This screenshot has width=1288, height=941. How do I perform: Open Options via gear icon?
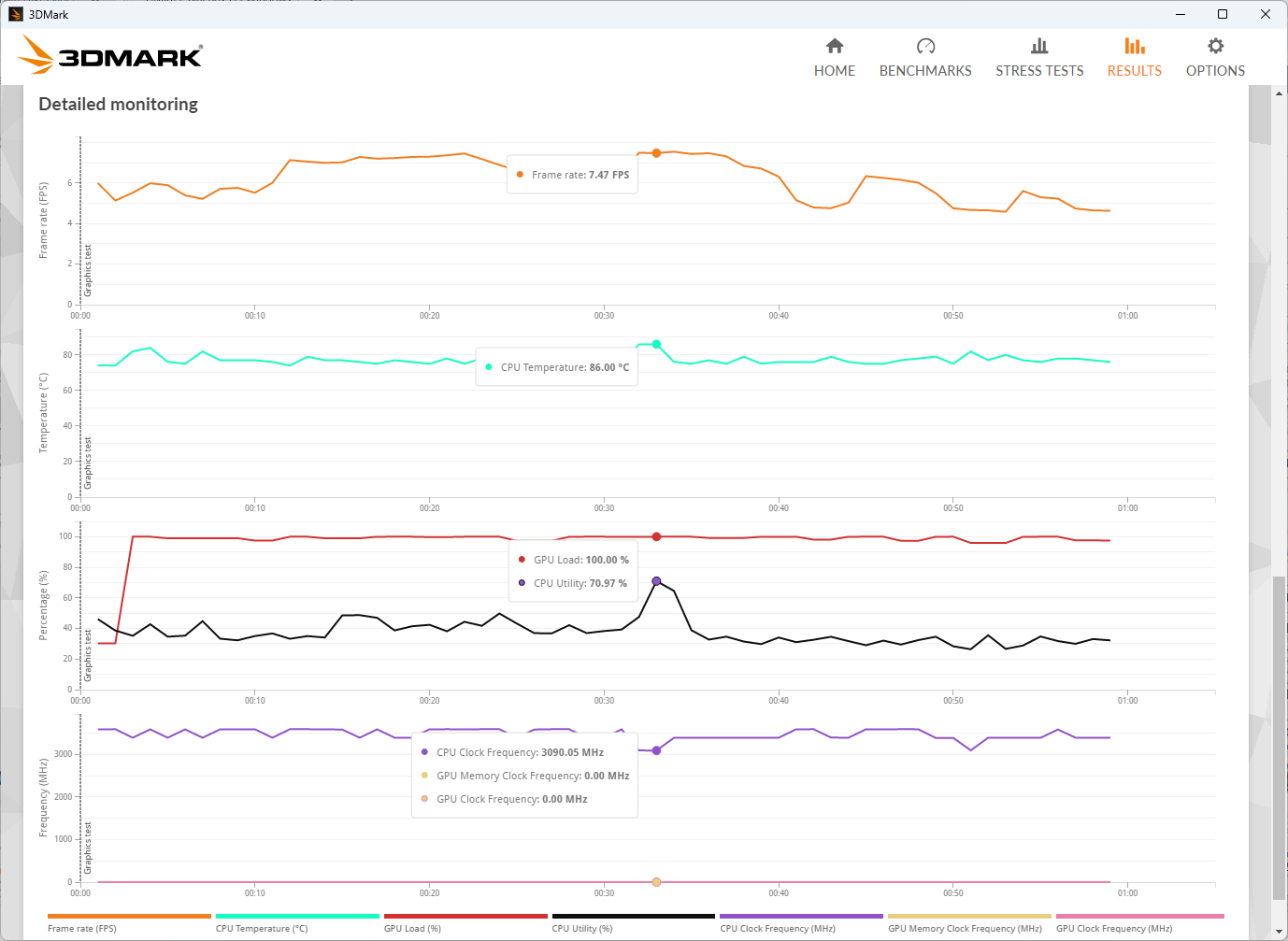pyautogui.click(x=1215, y=46)
